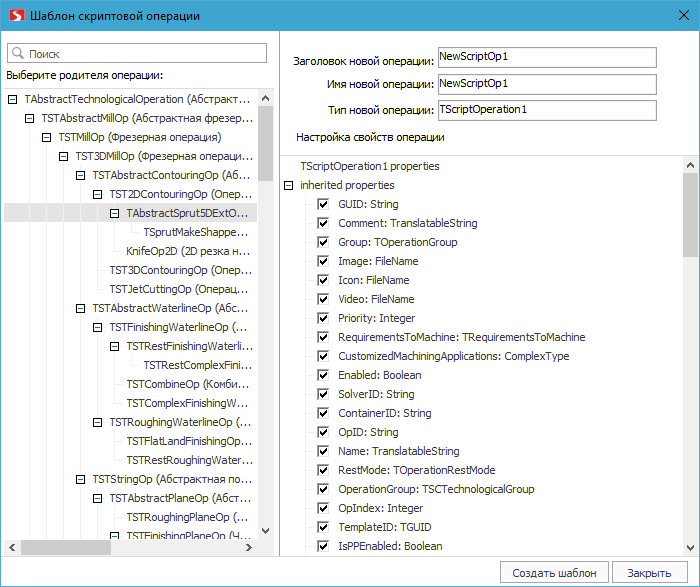The height and width of the screenshot is (587, 700).
Task: Click the Тип новой операции field
Action: click(x=546, y=110)
